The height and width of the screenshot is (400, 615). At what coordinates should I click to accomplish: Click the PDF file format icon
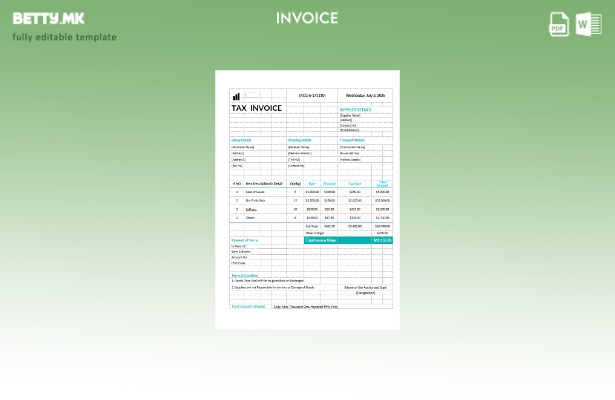coord(559,24)
